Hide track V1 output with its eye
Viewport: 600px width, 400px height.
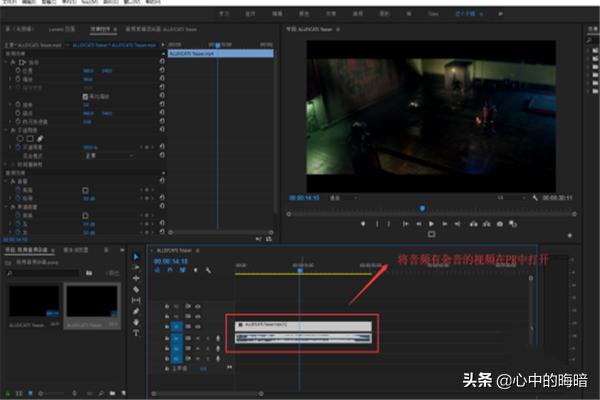pyautogui.click(x=198, y=327)
